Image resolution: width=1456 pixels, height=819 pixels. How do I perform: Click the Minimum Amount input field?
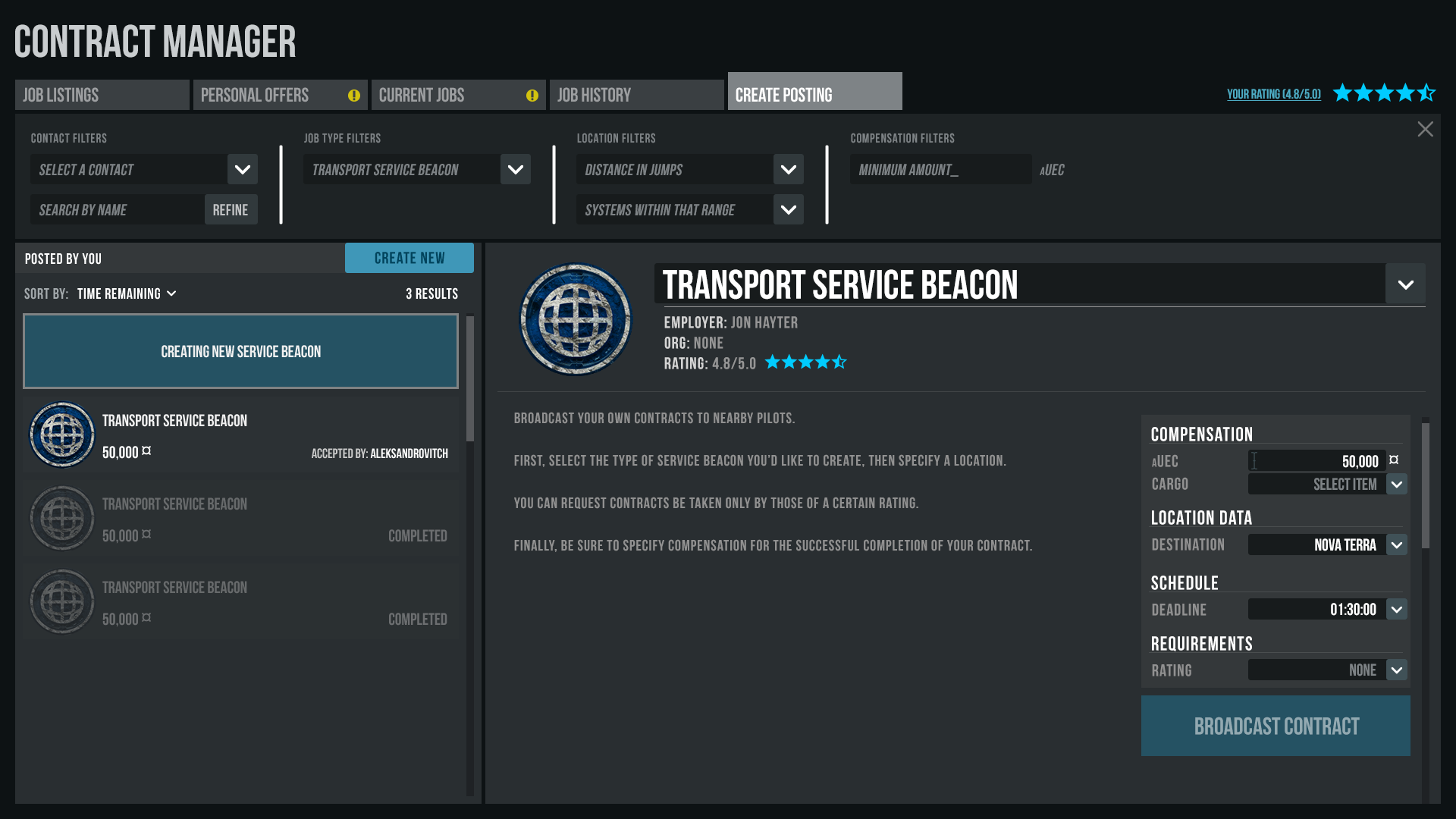[940, 170]
